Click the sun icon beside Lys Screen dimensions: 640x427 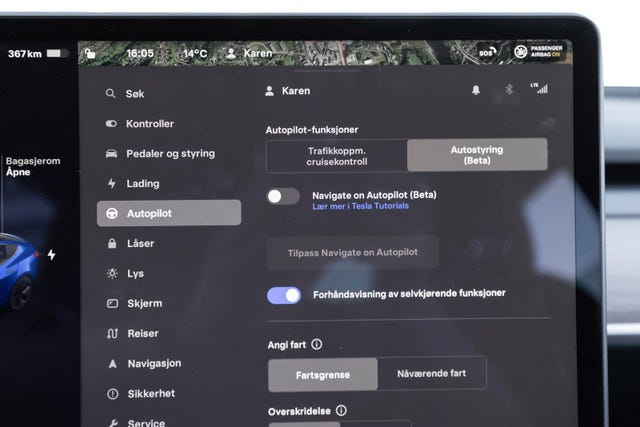112,273
